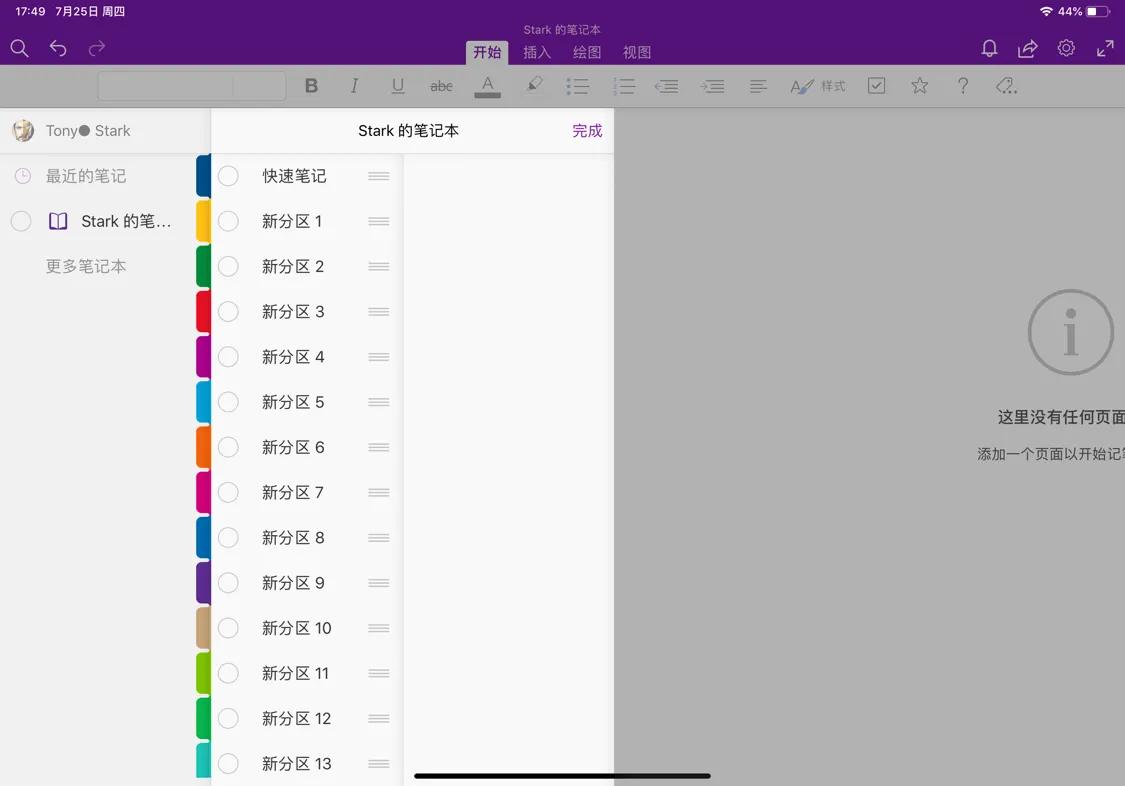Select the 新分区 3 section circle
1125x786 pixels.
(228, 311)
